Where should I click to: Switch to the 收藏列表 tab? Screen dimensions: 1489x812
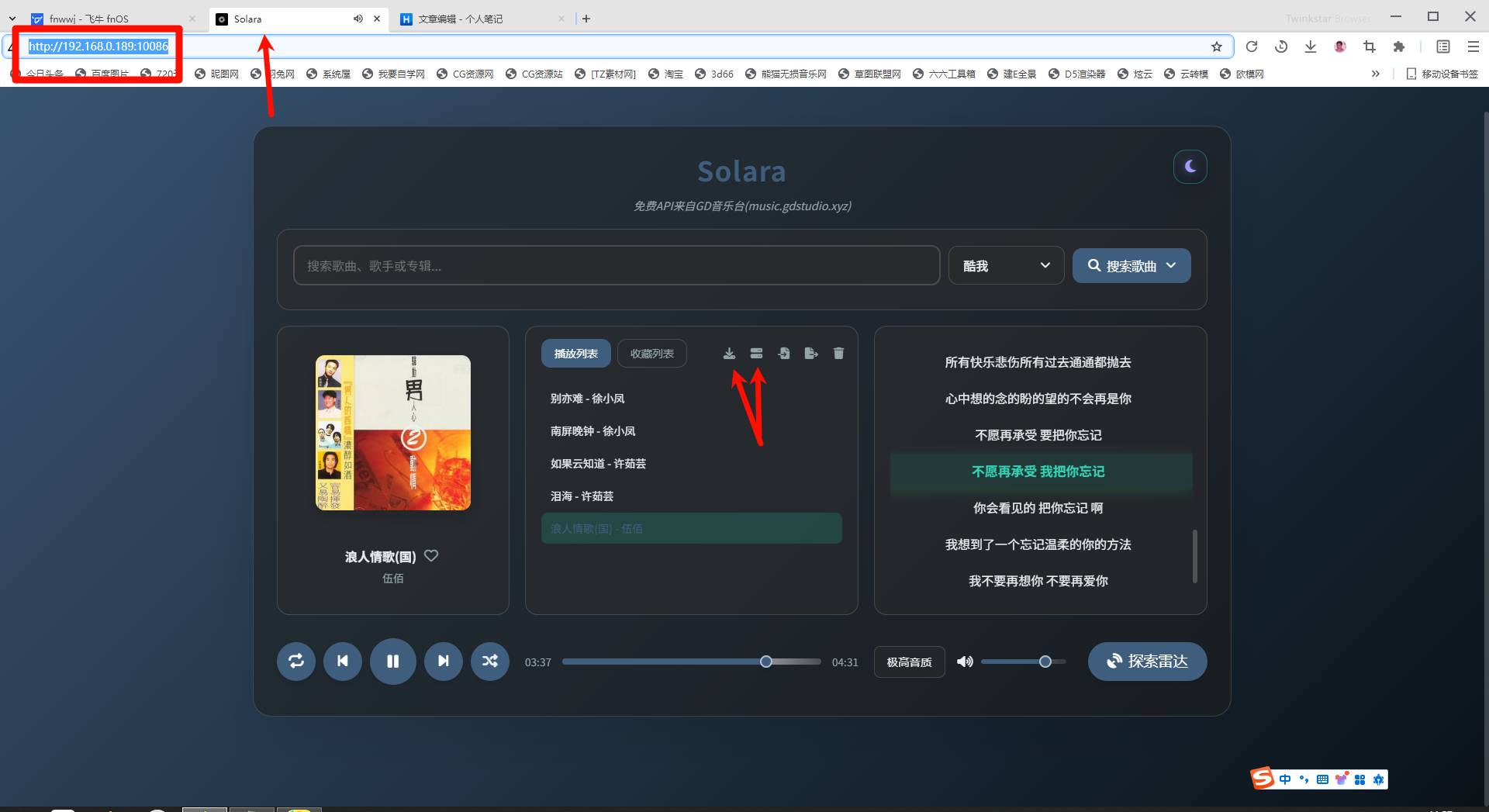(652, 354)
